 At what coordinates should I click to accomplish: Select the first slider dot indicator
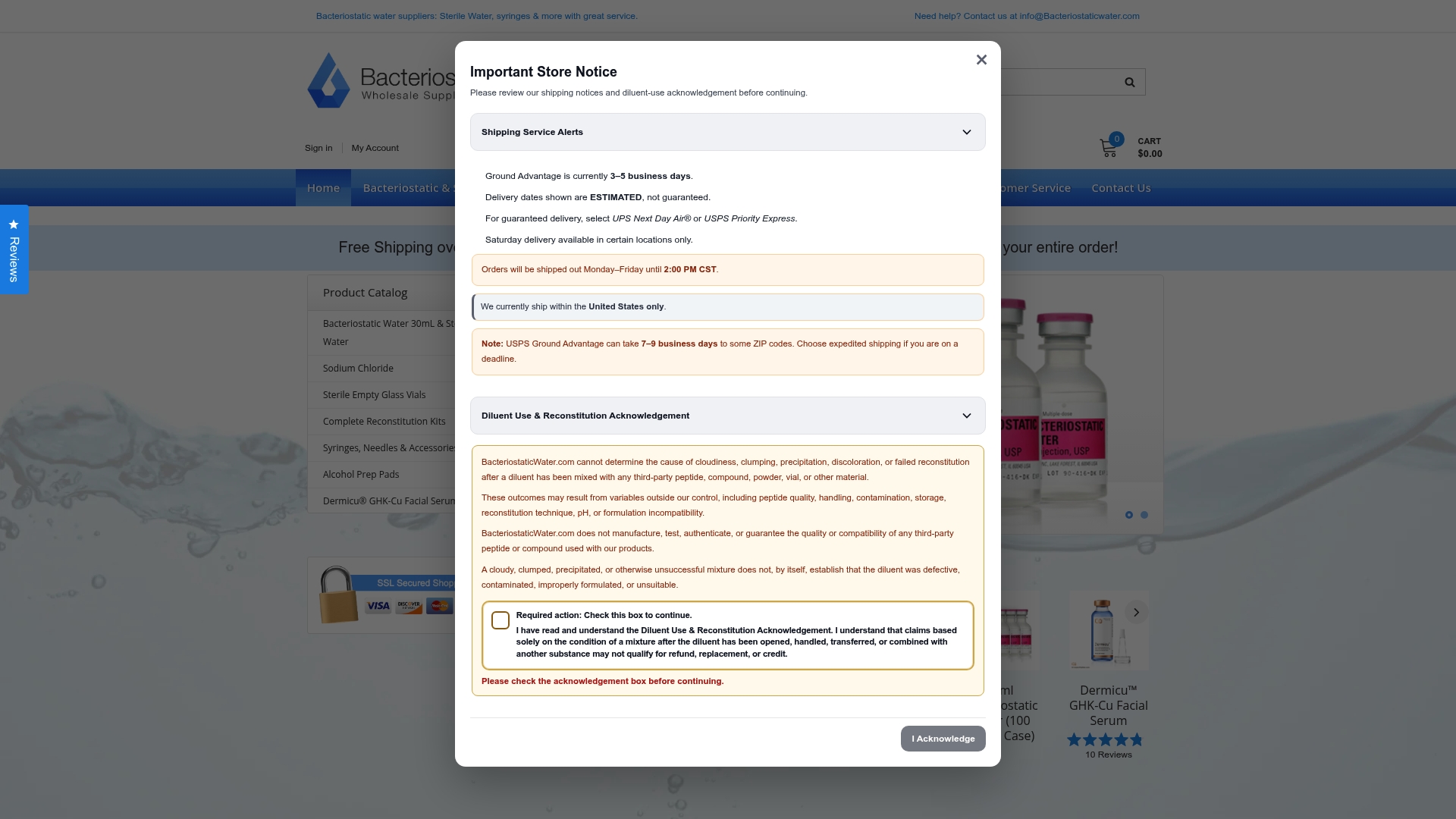(1129, 515)
